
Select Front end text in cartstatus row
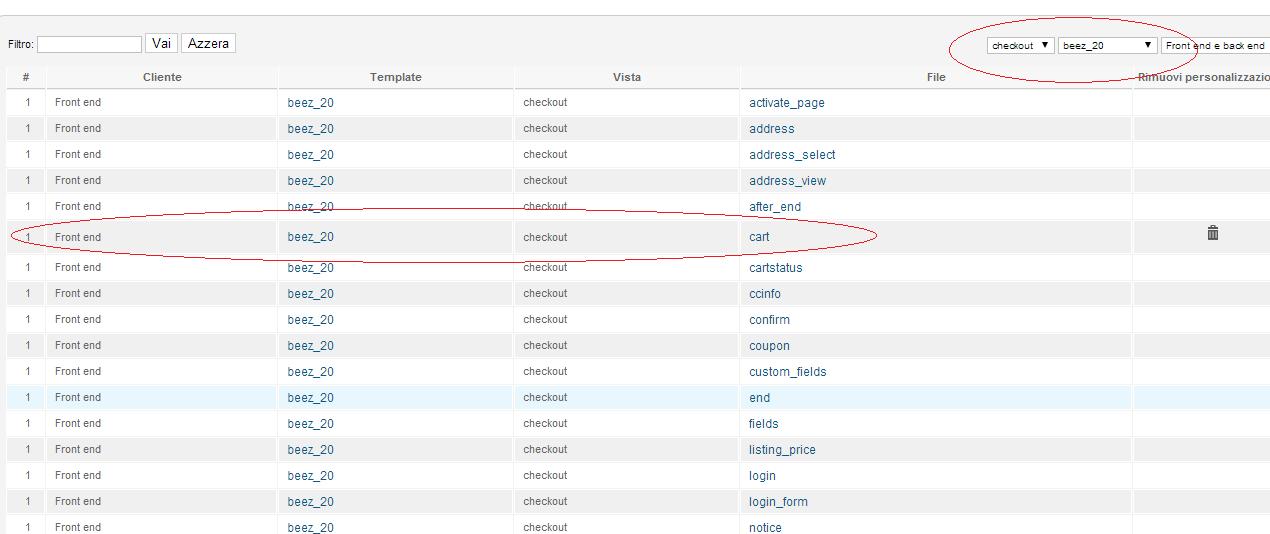pyautogui.click(x=78, y=267)
